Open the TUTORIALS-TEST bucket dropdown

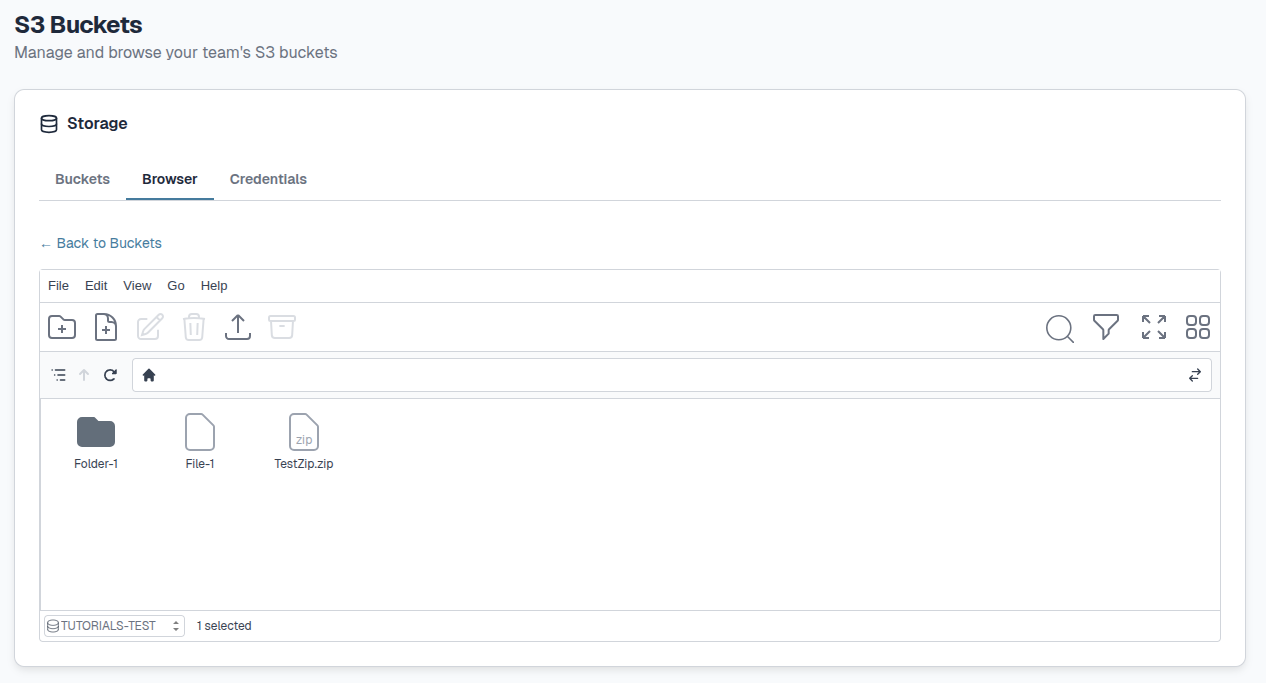coord(115,626)
